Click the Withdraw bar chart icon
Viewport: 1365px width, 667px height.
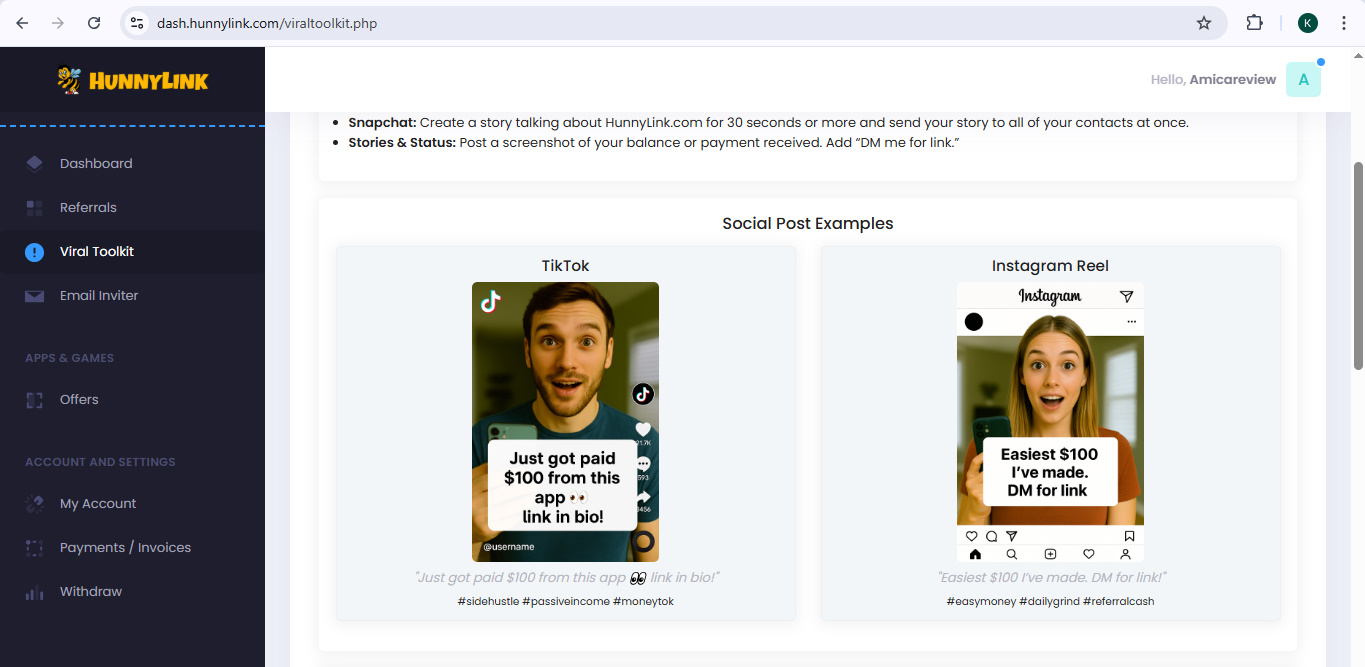[35, 592]
